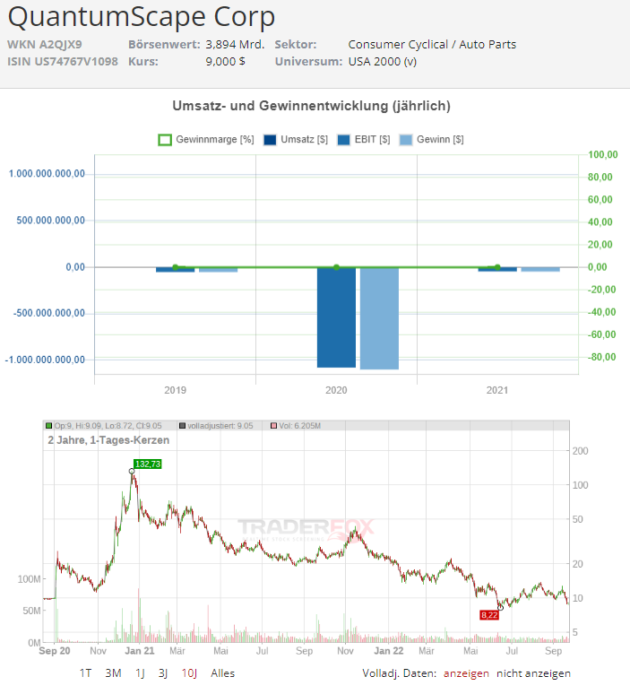630x694 pixels.
Task: Toggle the Umsatz [$] legend swatch
Action: 270,140
